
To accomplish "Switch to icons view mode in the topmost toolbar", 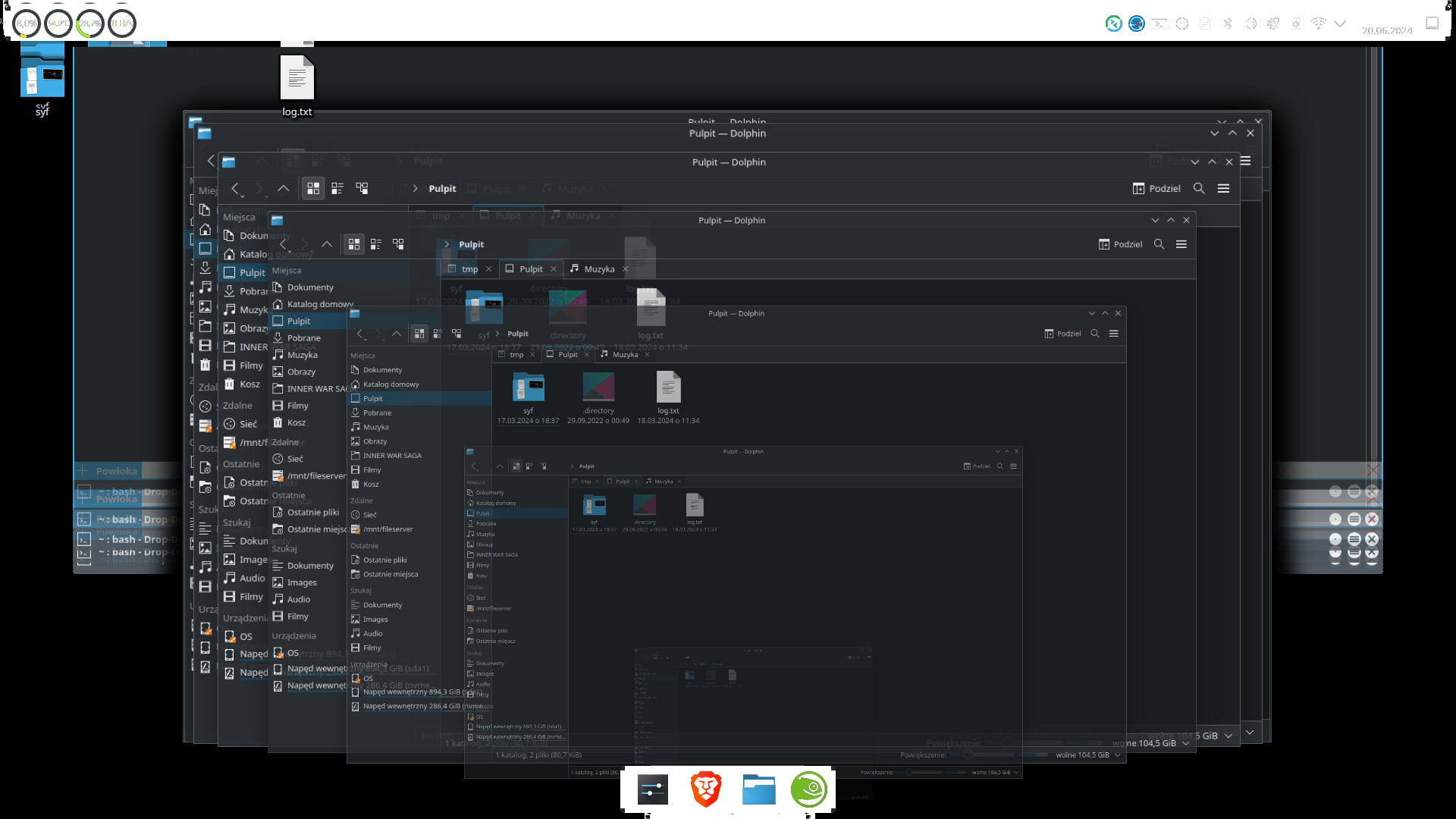I will 313,188.
